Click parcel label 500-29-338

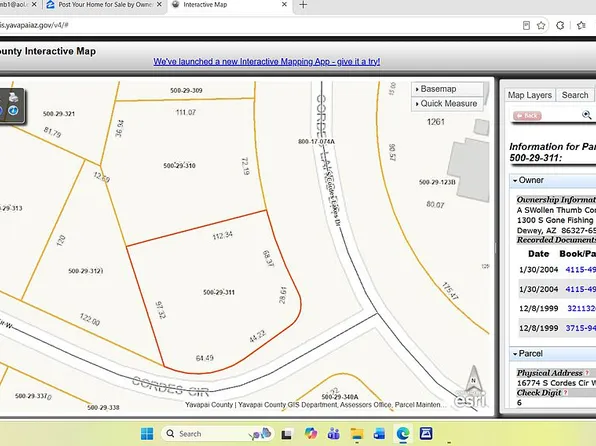[x=103, y=407]
